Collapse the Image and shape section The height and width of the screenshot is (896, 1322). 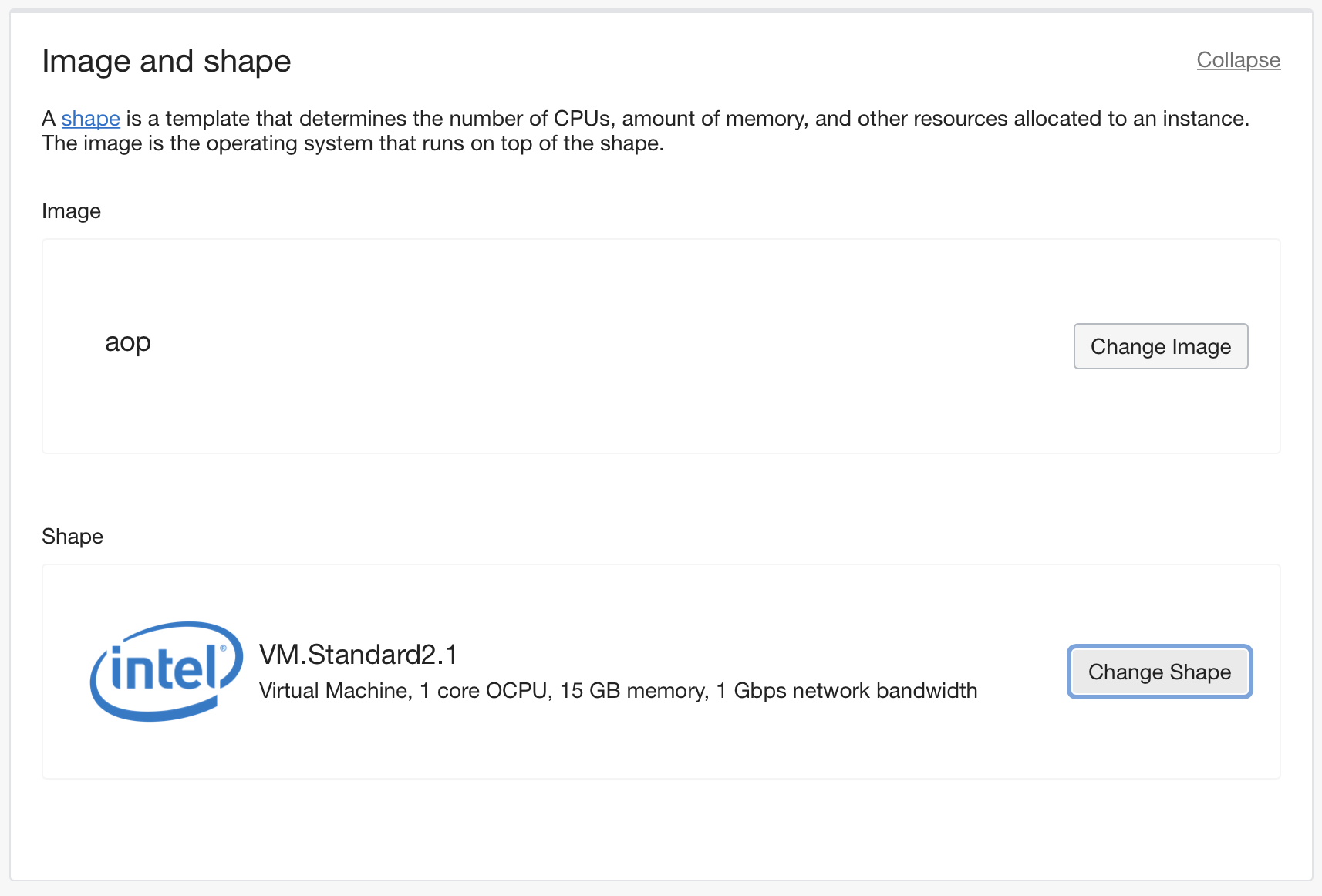(x=1238, y=60)
